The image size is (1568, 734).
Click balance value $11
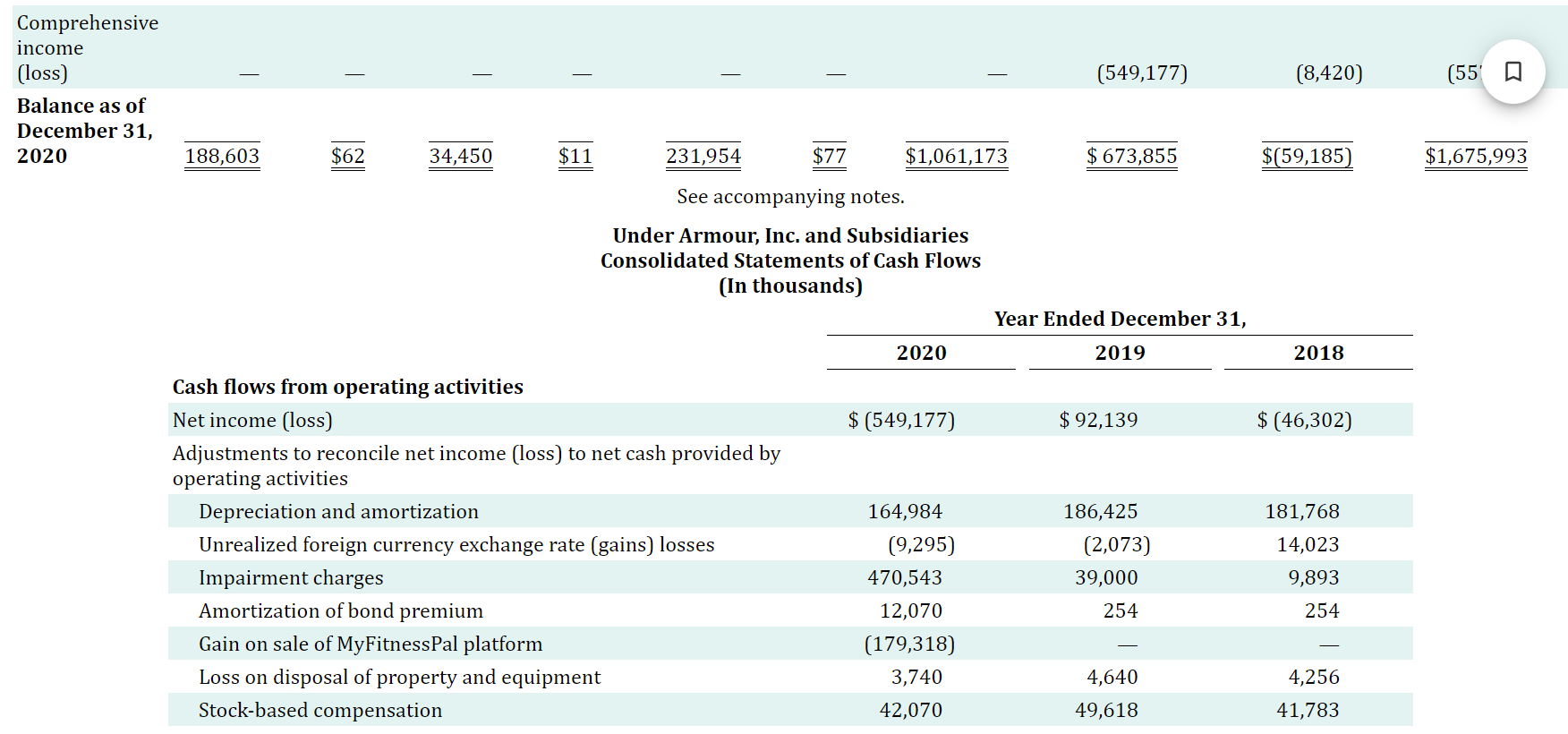point(575,156)
